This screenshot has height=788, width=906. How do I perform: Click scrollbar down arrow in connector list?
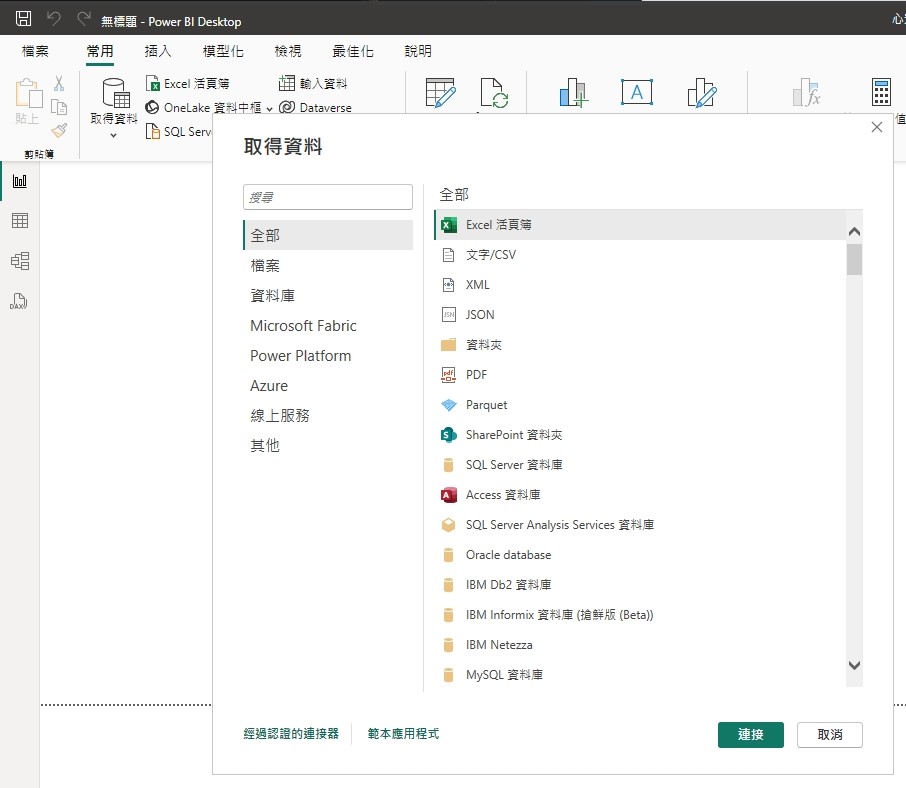854,665
